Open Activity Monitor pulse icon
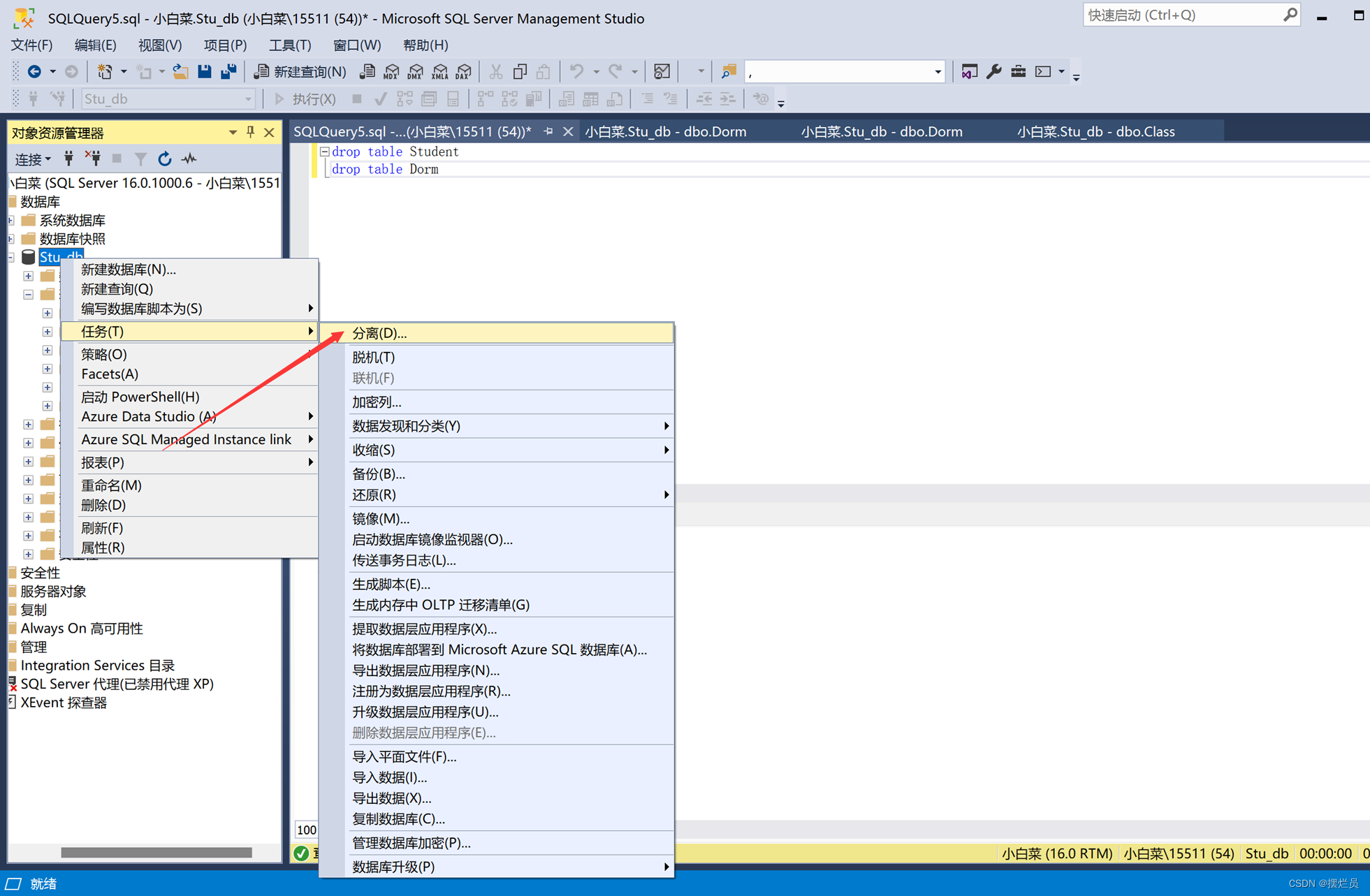 click(189, 159)
